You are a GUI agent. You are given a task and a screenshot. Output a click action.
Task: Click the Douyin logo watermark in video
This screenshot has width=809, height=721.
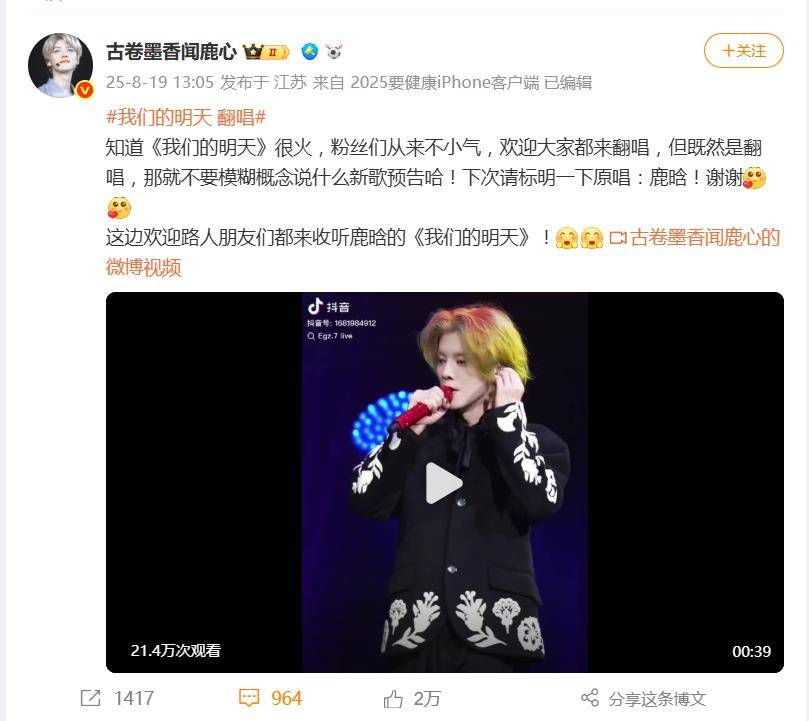pyautogui.click(x=329, y=307)
